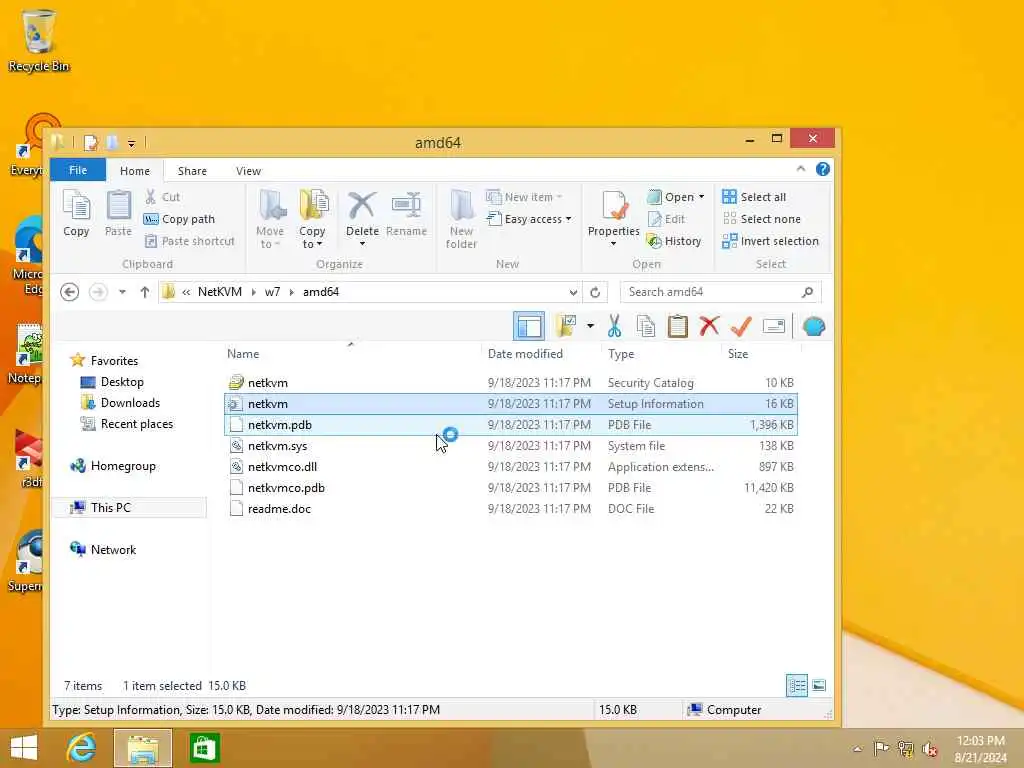
Task: Expand the Open dropdown arrow in the ribbon
Action: [x=702, y=197]
